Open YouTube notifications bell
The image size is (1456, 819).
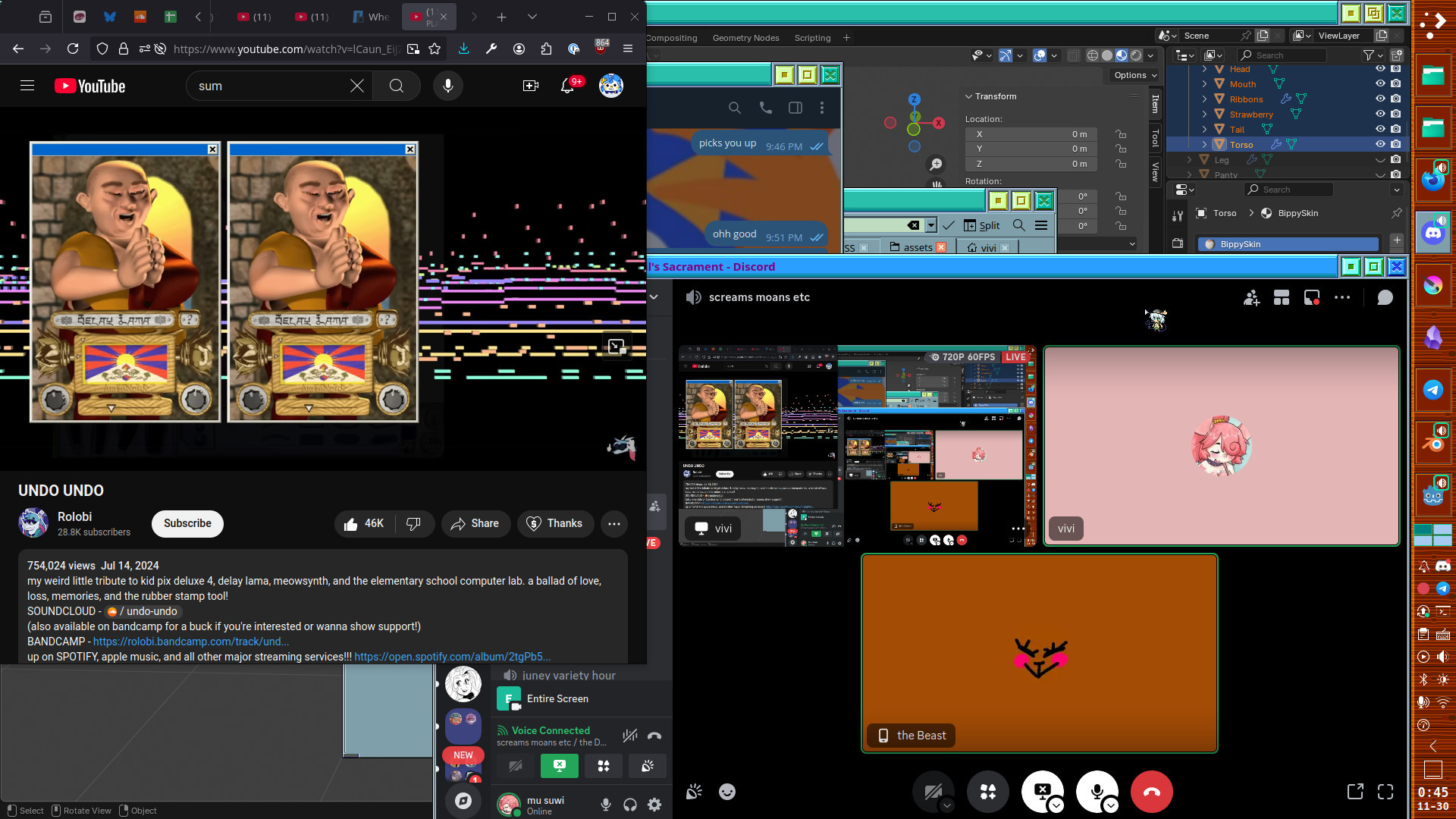[567, 86]
